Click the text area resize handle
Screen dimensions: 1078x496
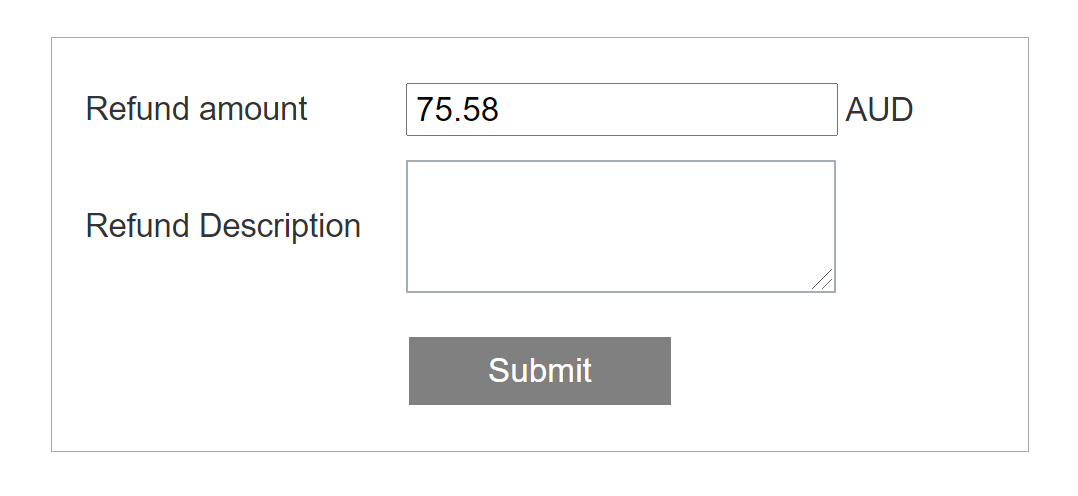tap(823, 281)
